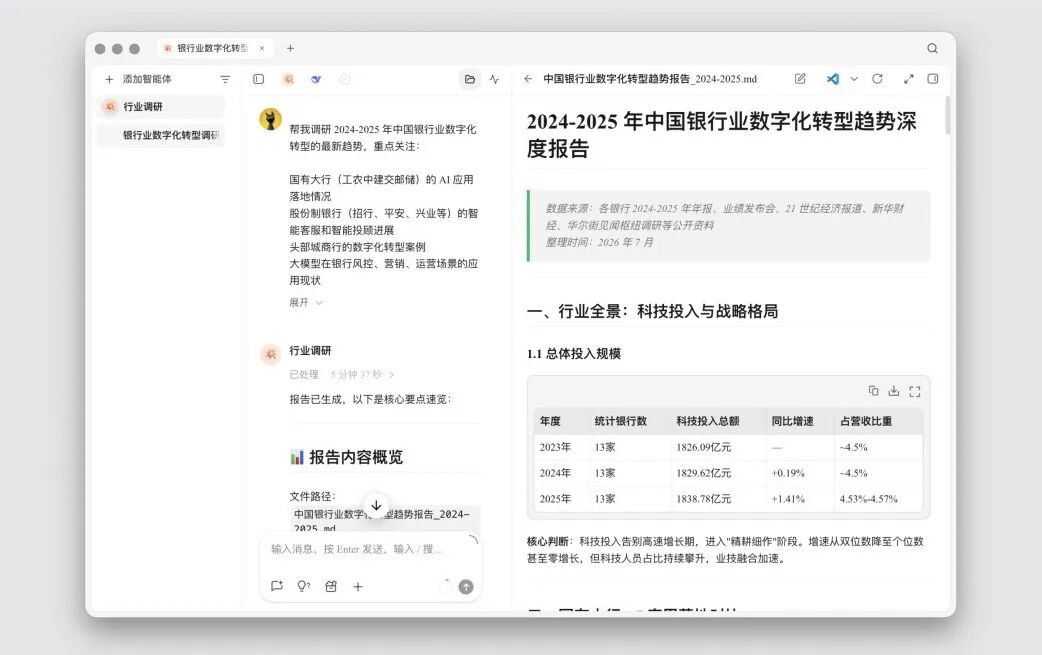The image size is (1042, 655).
Task: Jump to bottom with down-arrow button
Action: pos(376,506)
